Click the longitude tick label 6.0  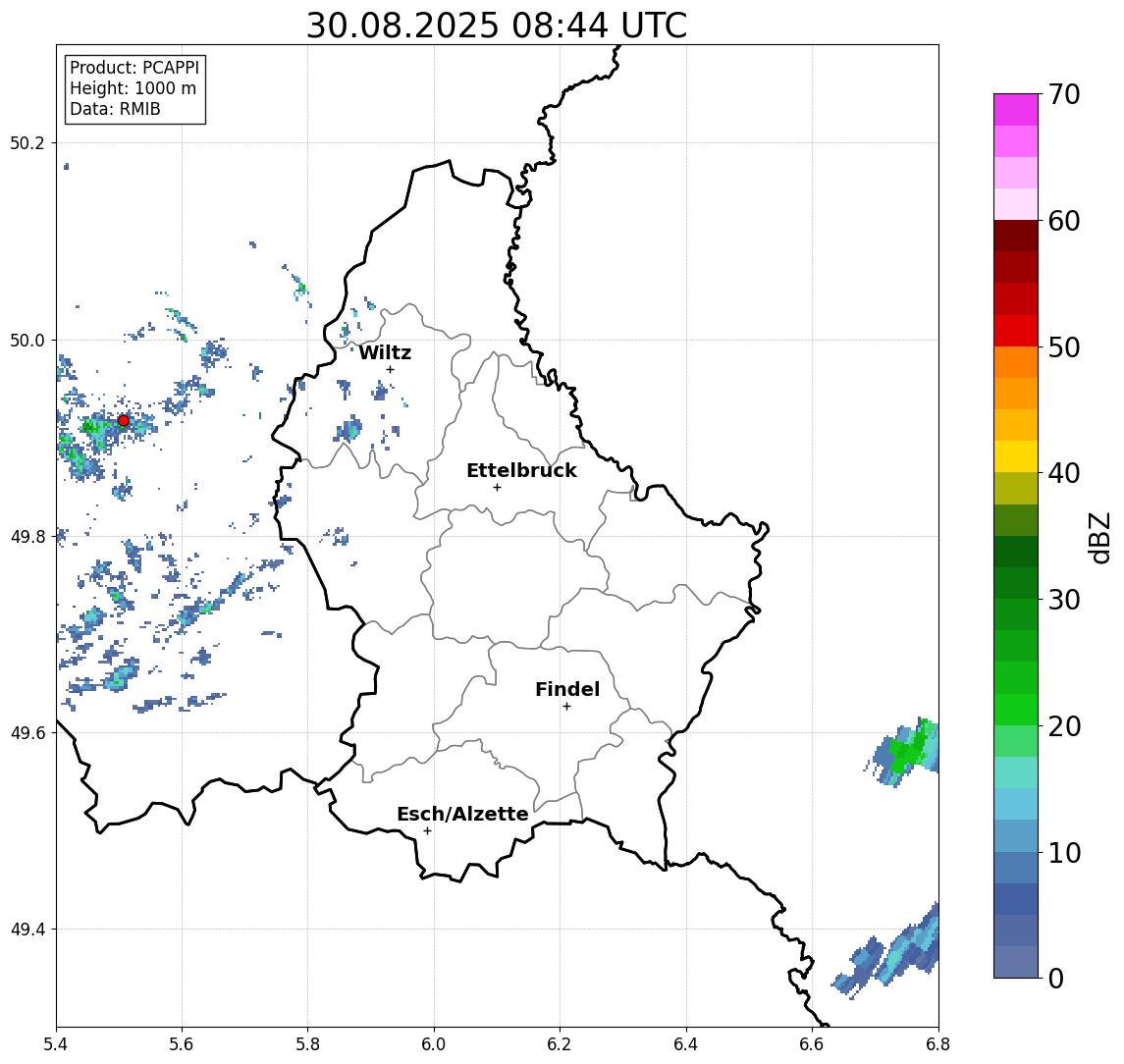click(x=434, y=1044)
